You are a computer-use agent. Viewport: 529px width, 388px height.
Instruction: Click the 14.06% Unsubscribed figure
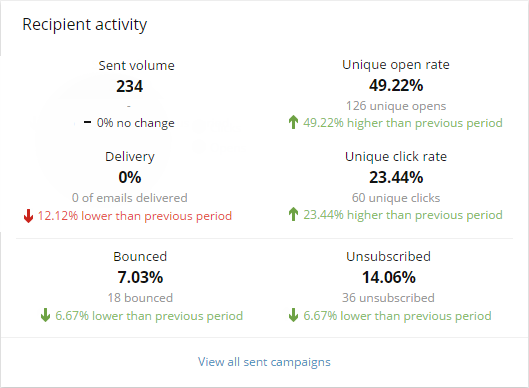click(389, 277)
